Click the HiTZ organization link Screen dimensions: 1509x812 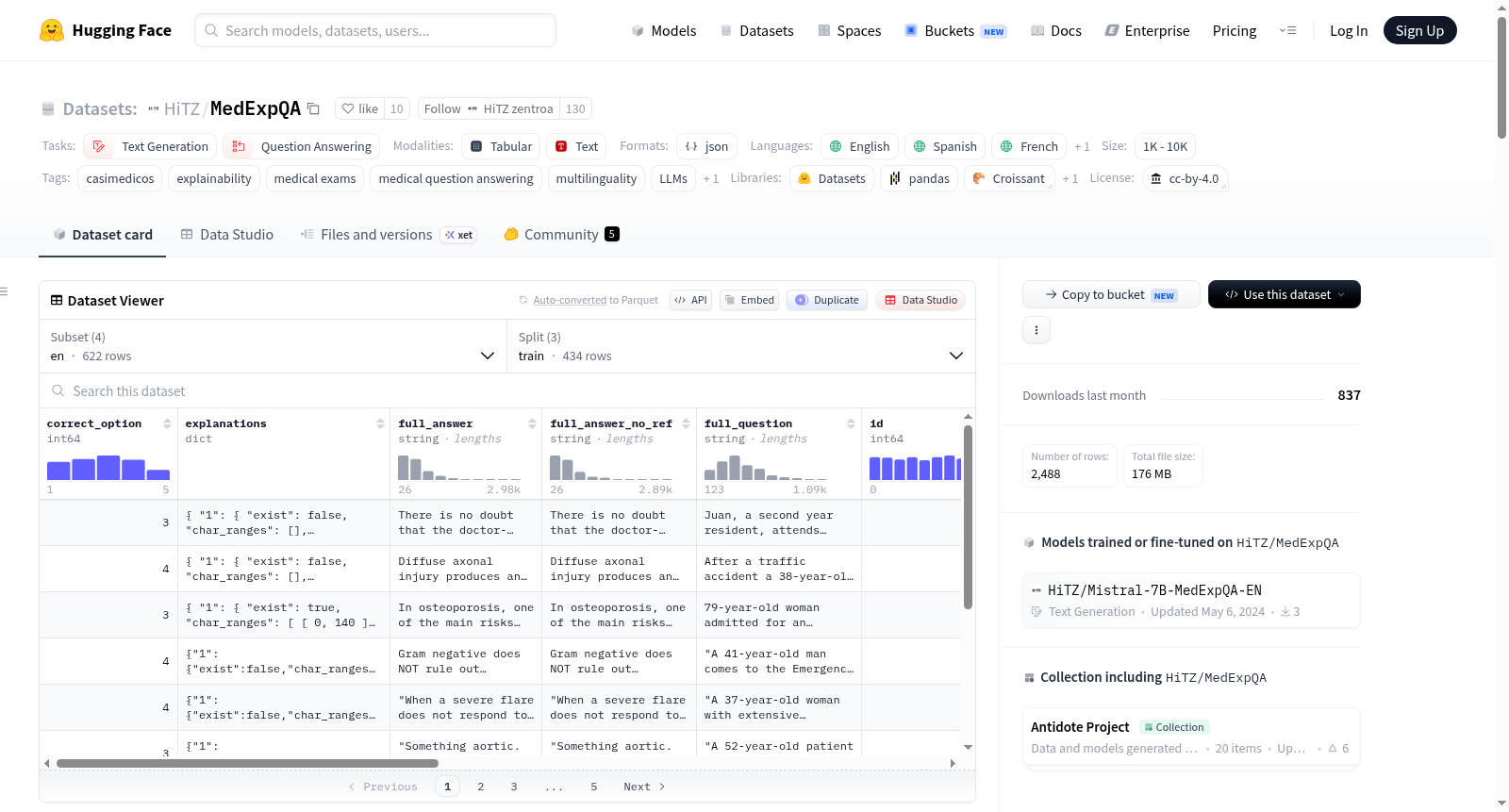(182, 108)
